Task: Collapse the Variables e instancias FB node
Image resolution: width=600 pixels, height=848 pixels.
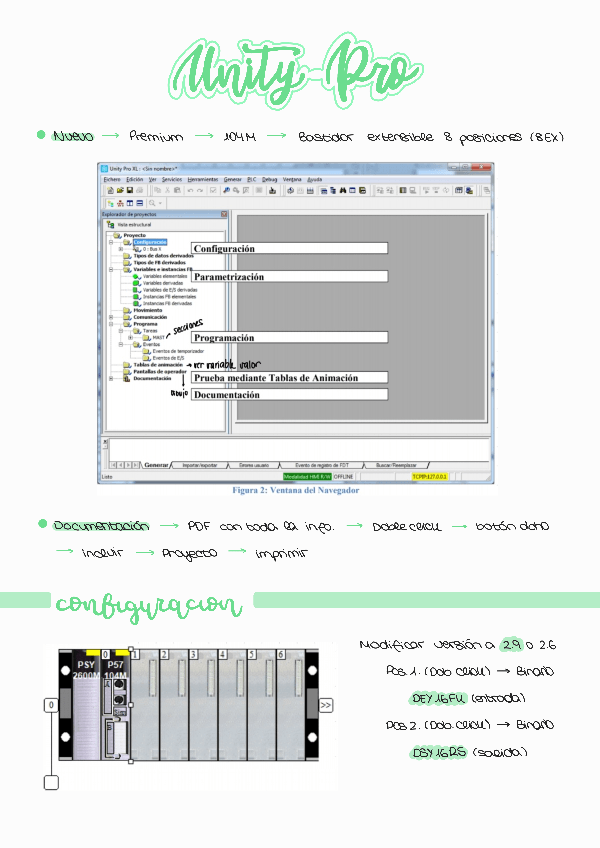Action: [x=111, y=269]
